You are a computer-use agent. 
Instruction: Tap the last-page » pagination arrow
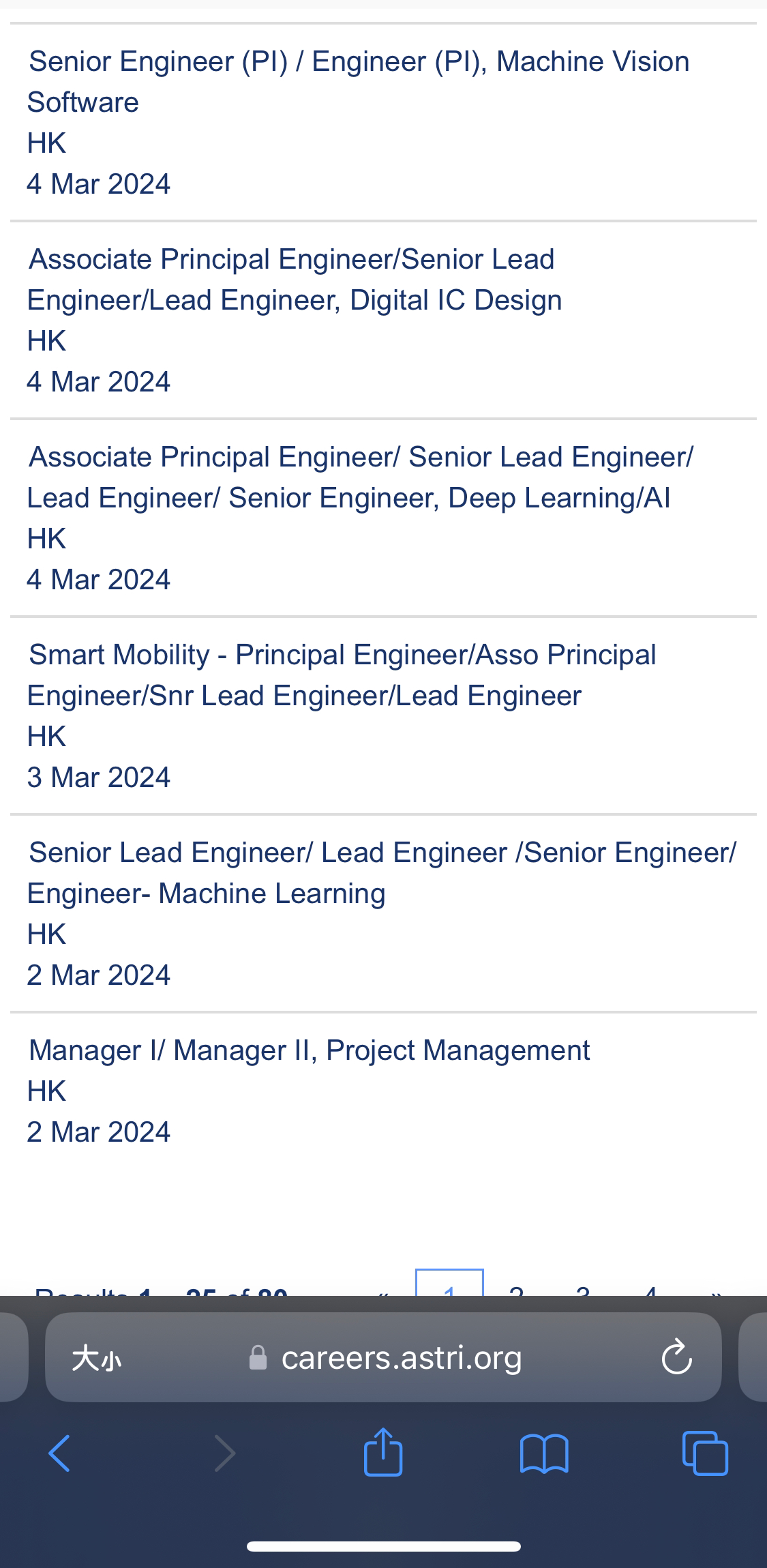716,1289
